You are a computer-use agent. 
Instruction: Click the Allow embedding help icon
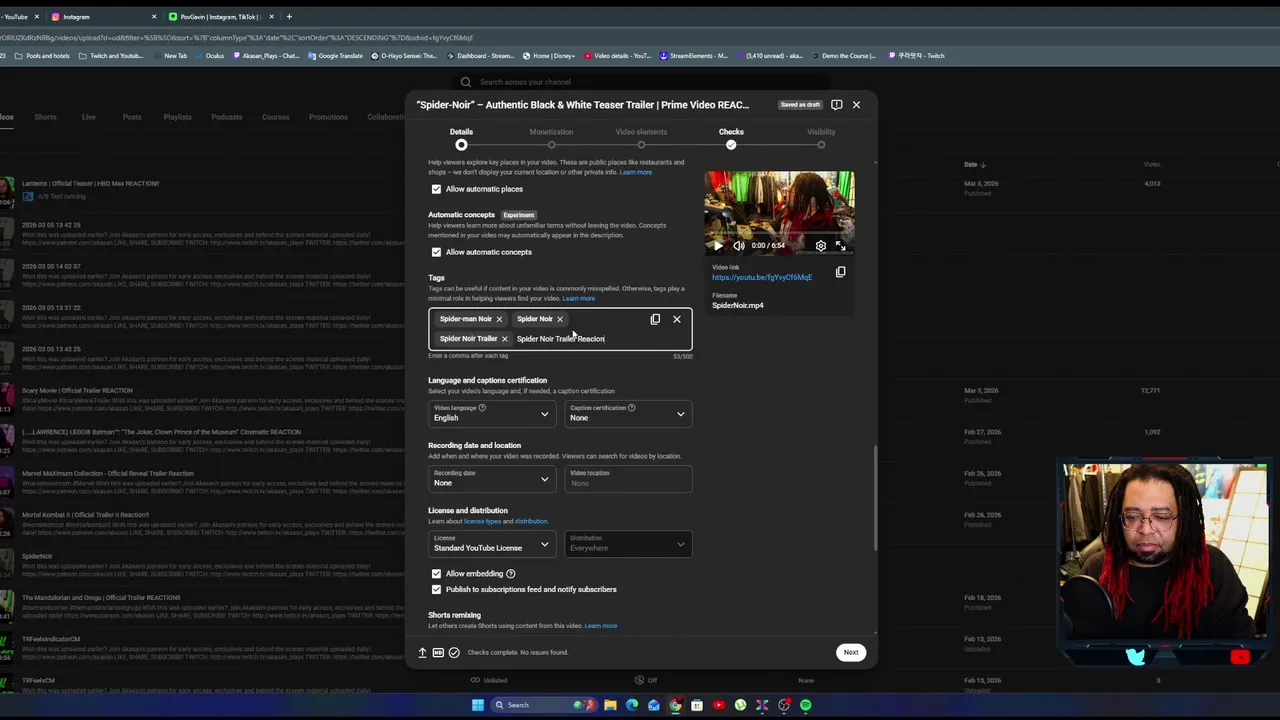coord(511,574)
